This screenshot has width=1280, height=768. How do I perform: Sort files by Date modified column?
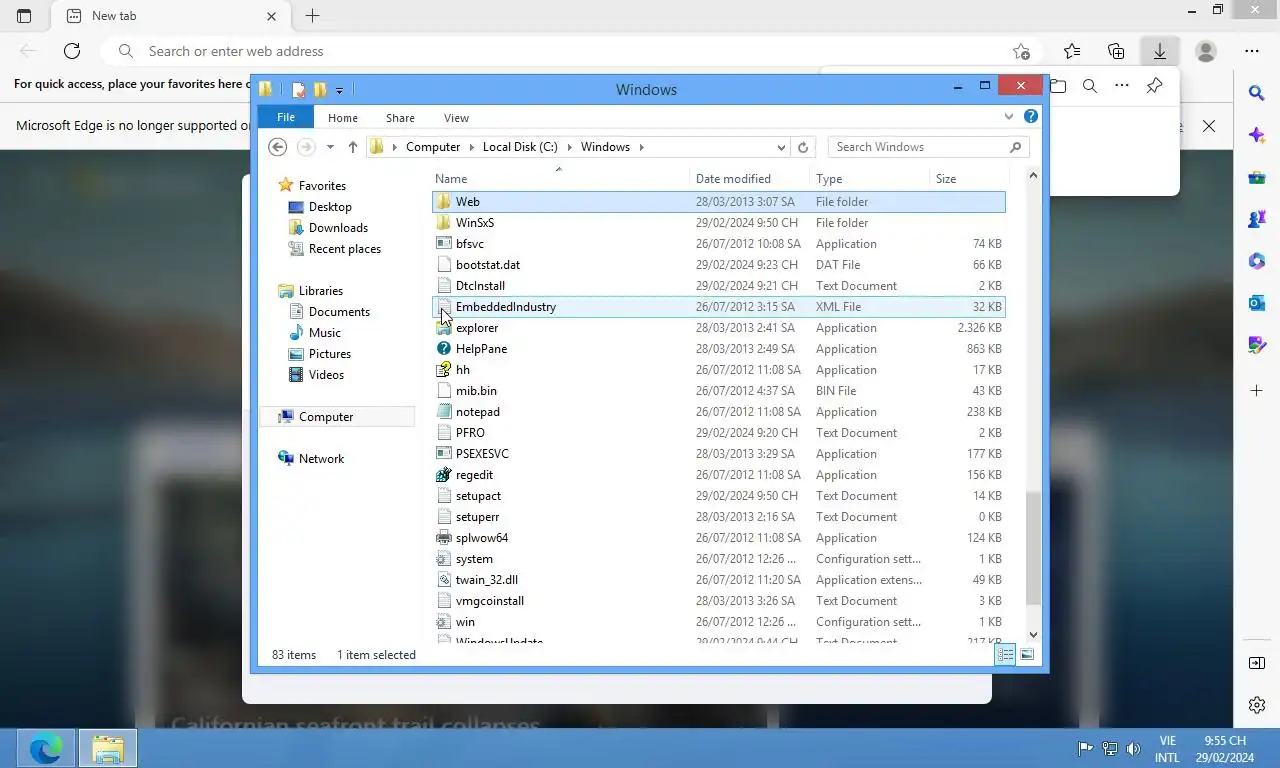tap(733, 179)
